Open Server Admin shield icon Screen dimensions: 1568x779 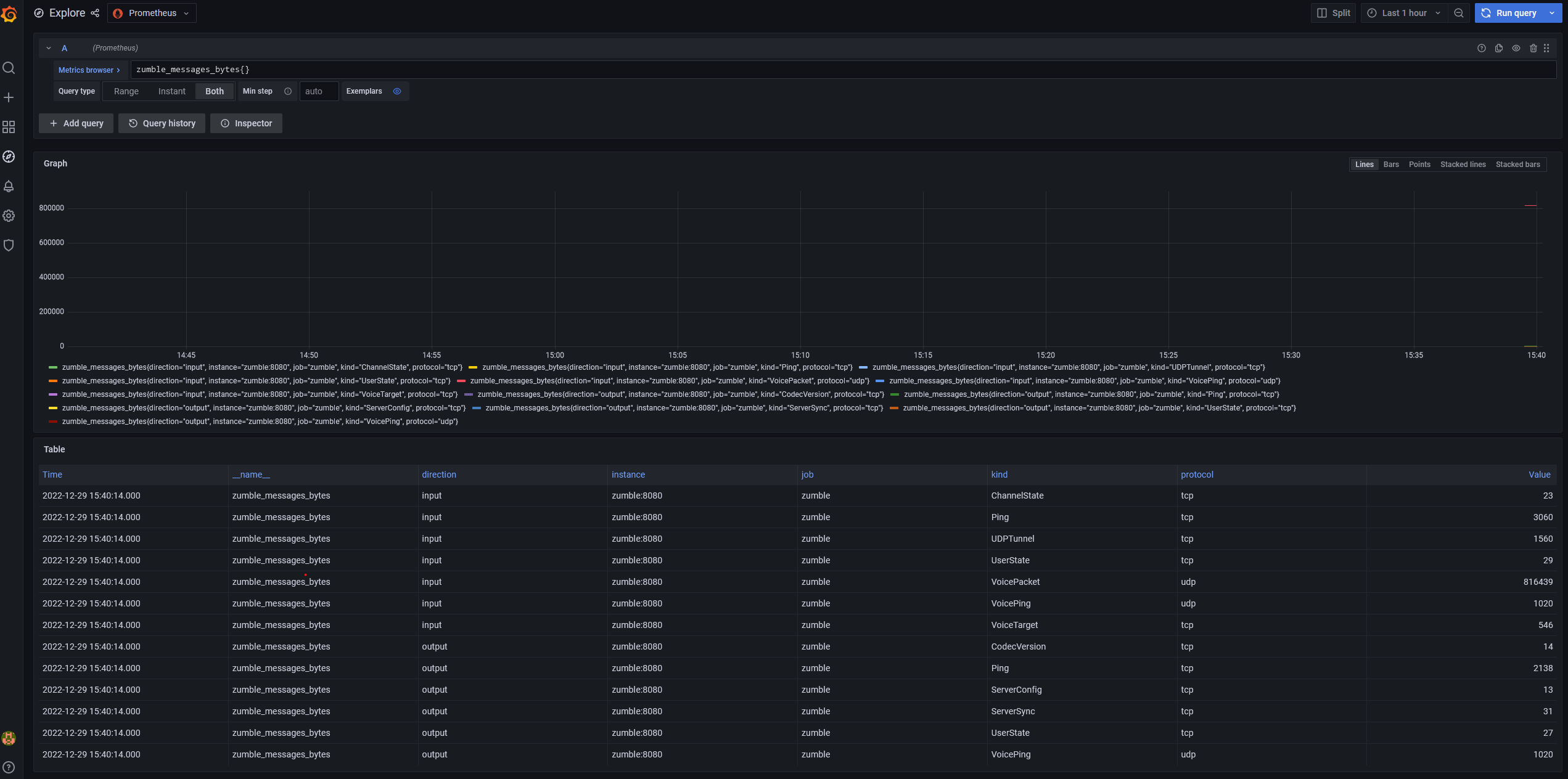click(x=9, y=245)
